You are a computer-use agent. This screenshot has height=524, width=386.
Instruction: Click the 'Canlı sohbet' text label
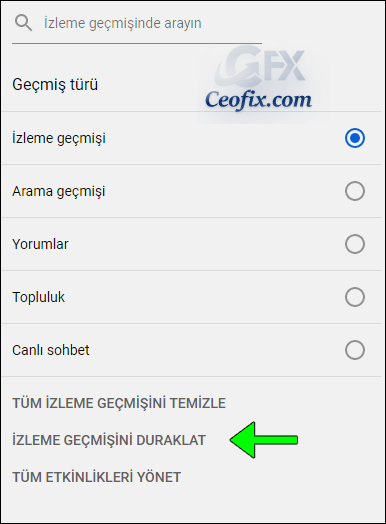coord(51,350)
